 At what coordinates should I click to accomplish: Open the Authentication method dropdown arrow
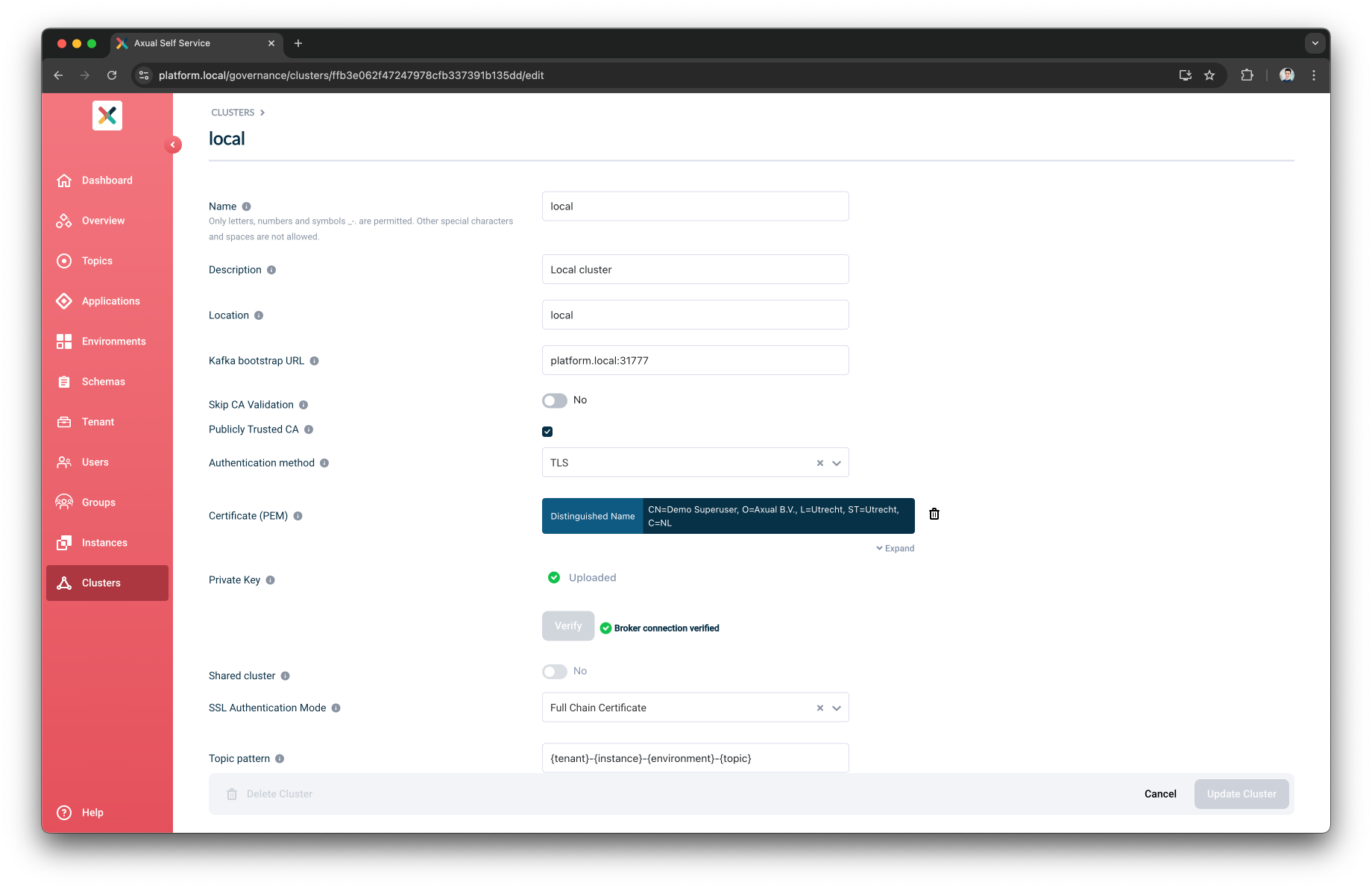[x=837, y=463]
